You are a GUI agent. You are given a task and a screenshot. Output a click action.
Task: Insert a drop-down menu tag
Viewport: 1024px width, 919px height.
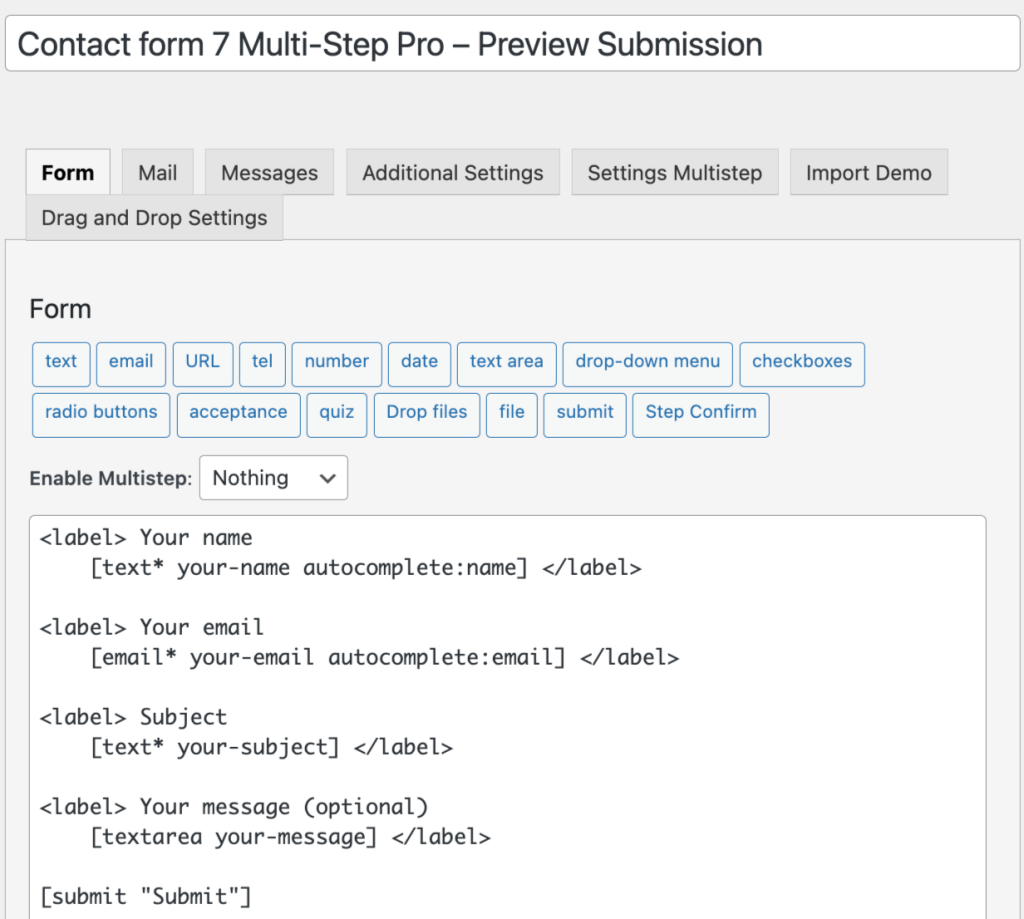[x=647, y=364]
